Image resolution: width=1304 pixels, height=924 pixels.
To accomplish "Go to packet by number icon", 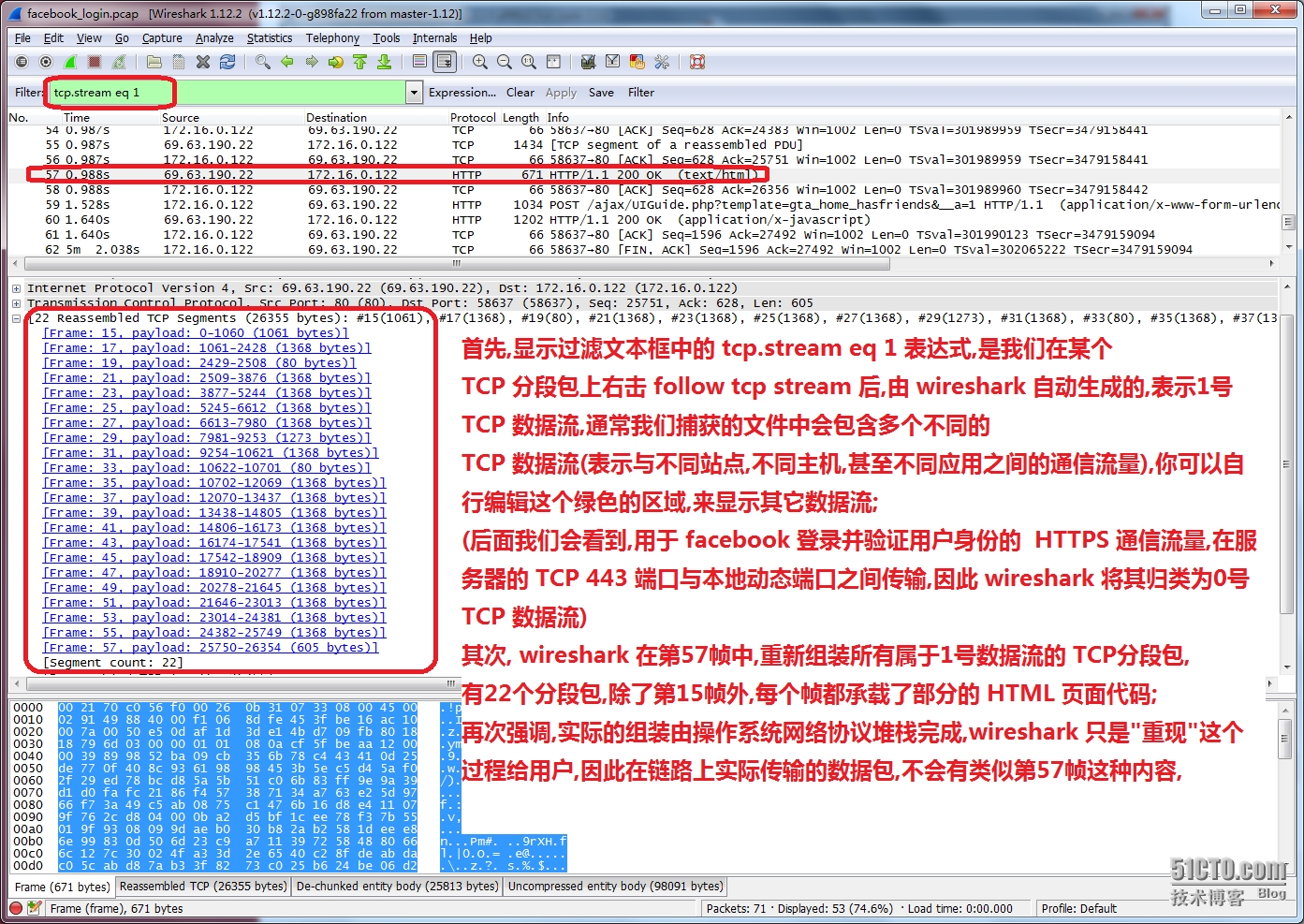I will coord(336,62).
